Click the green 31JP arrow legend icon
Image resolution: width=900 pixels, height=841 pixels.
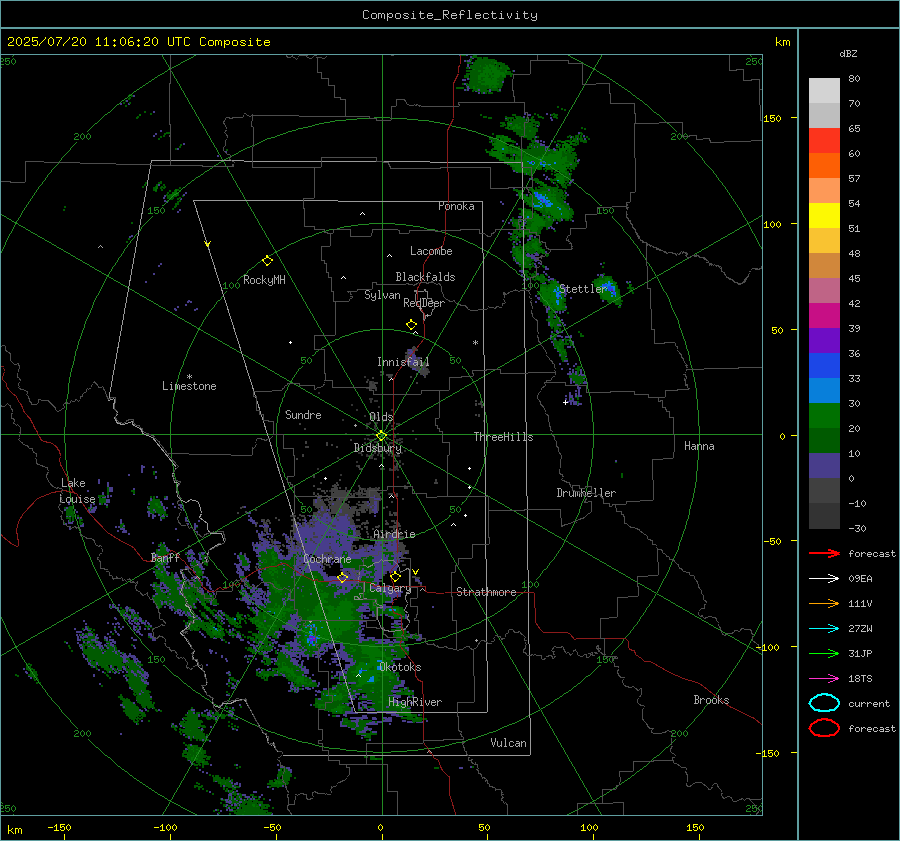(824, 653)
